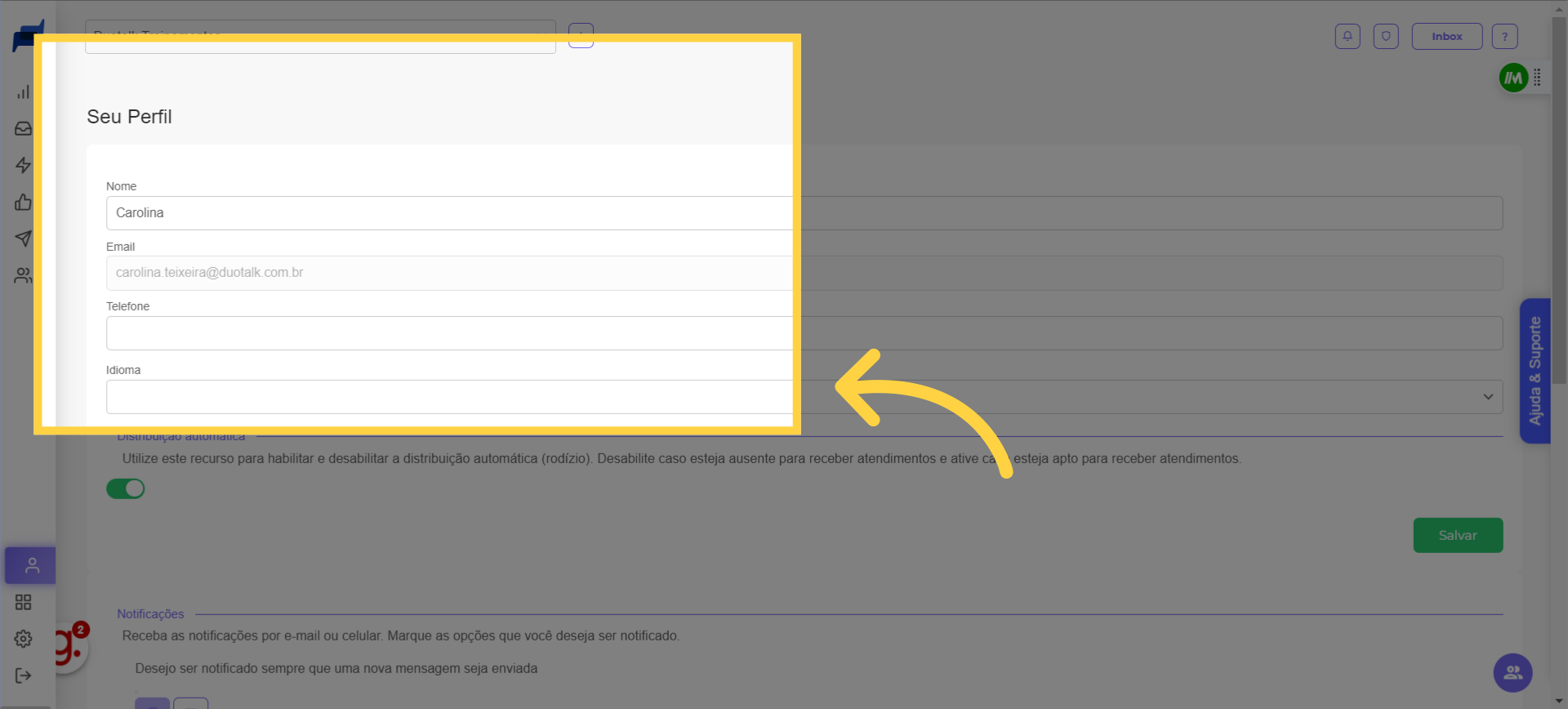Viewport: 1568px width, 709px height.
Task: Open the workspace selector dropdown at top
Action: coord(320,38)
